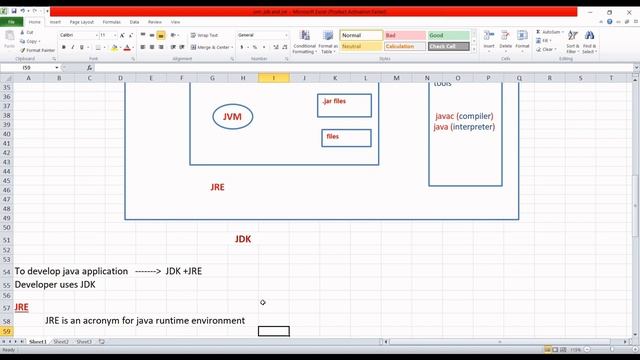
Task: Click the Font Color icon
Action: tap(127, 48)
